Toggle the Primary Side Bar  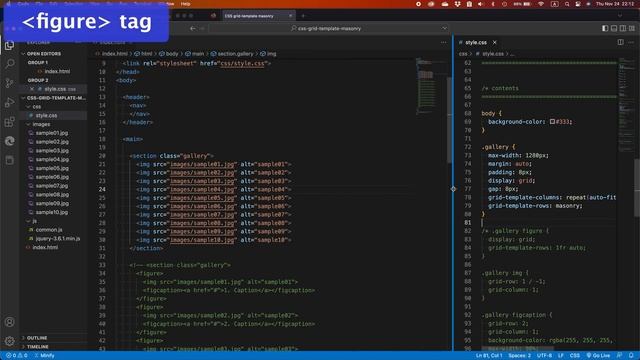605,28
